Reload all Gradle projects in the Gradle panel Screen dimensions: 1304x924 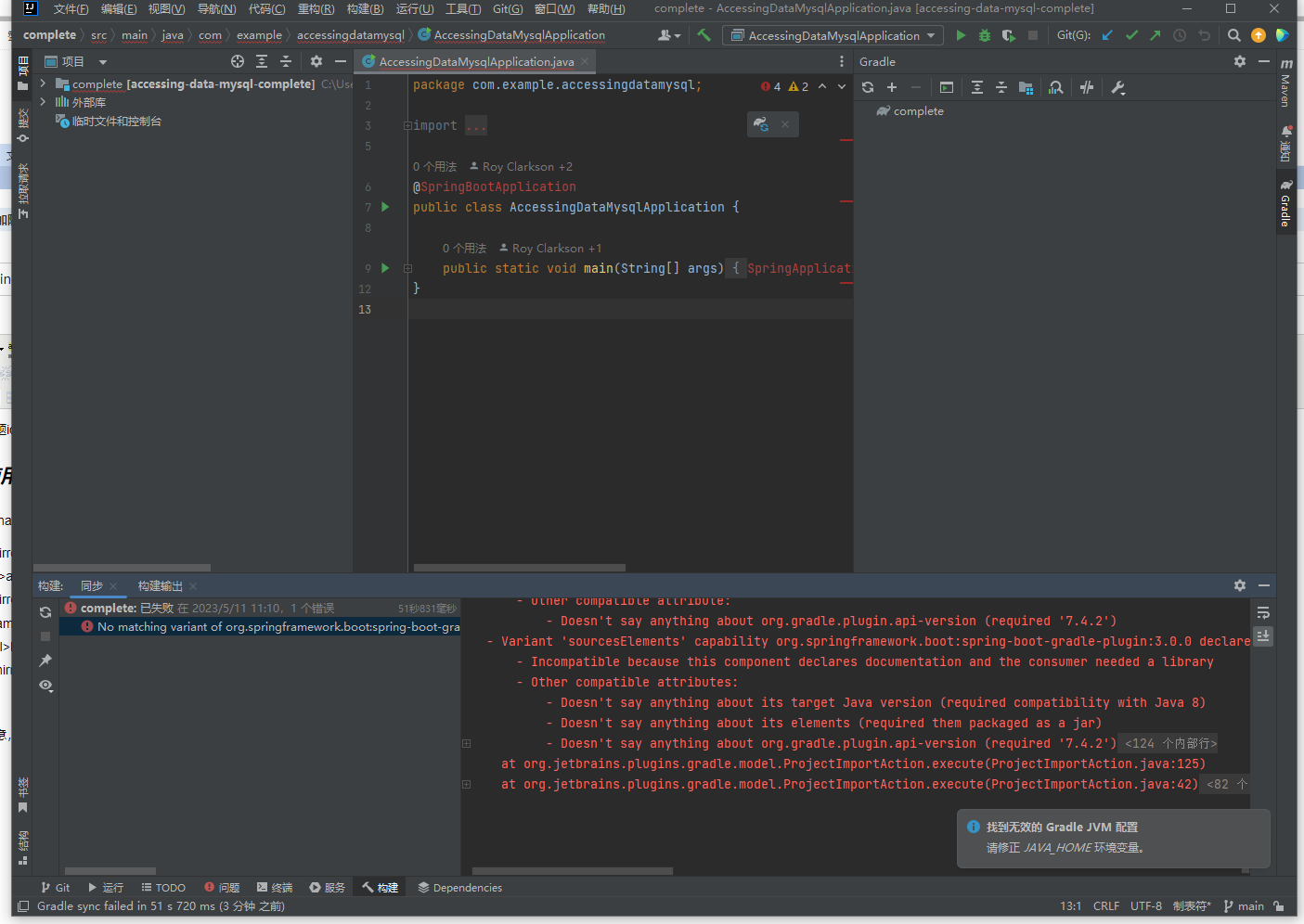pyautogui.click(x=868, y=87)
